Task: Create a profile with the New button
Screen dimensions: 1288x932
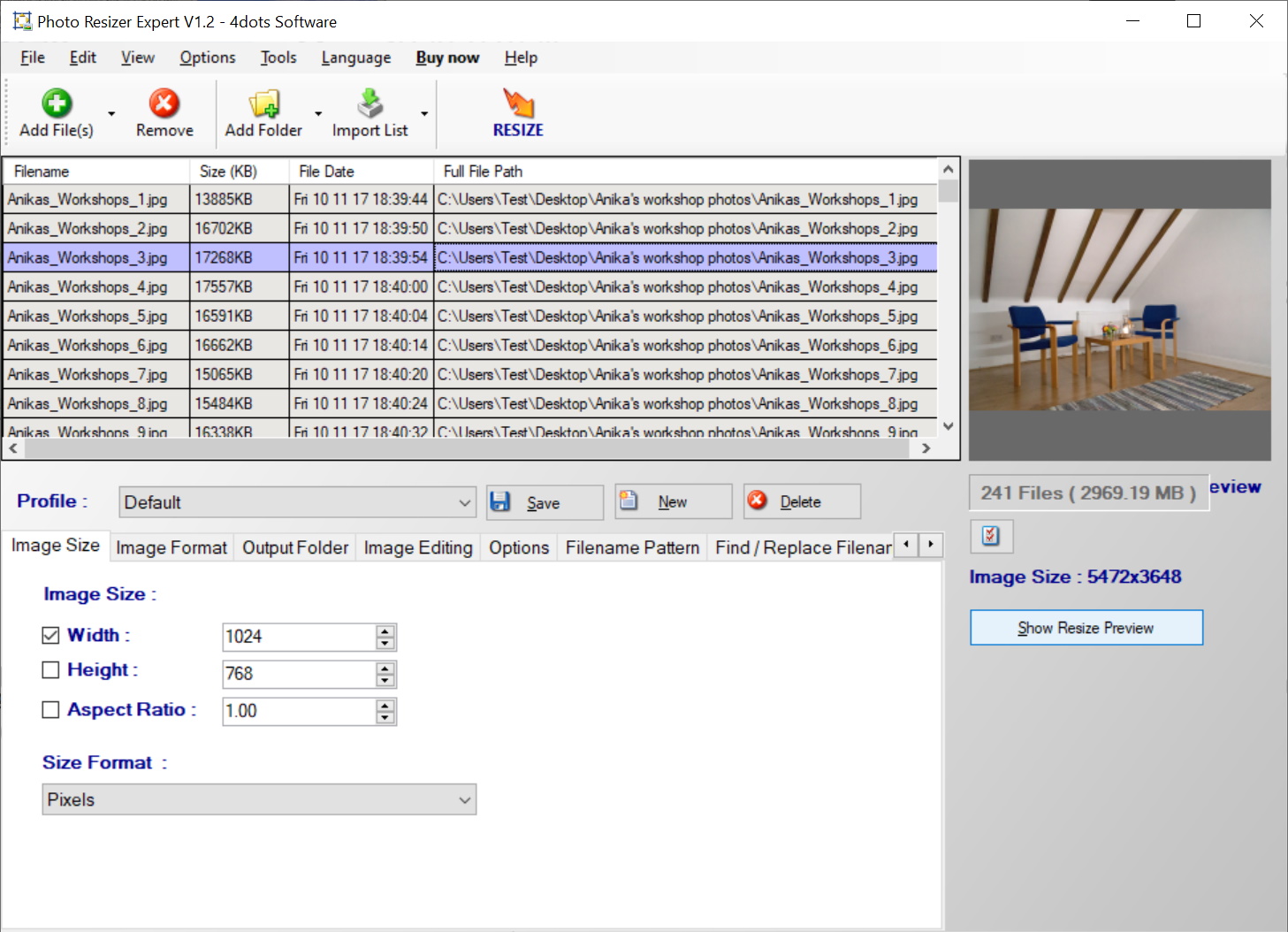Action: coord(671,501)
